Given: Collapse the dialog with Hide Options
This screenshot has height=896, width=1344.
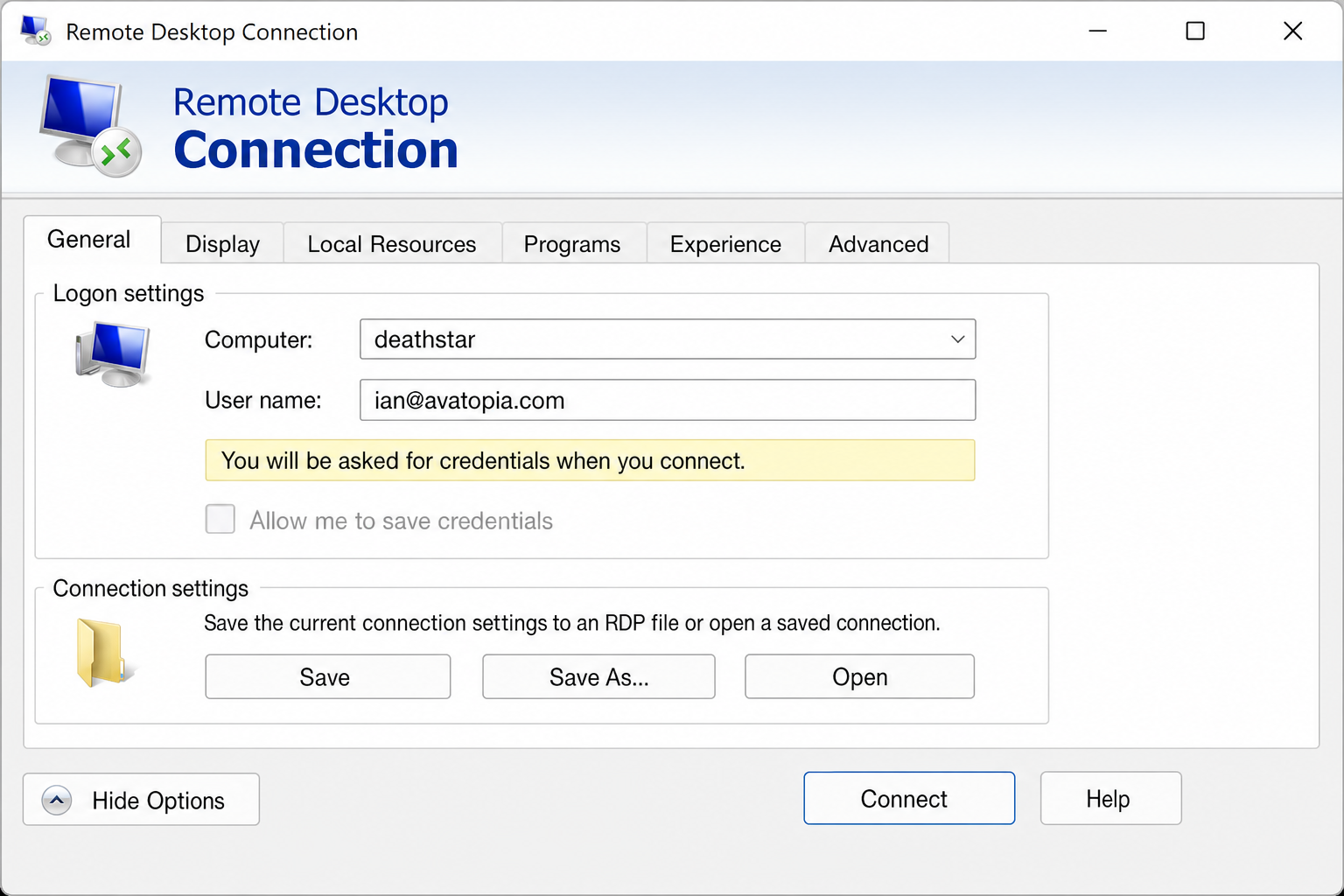Looking at the screenshot, I should (141, 799).
